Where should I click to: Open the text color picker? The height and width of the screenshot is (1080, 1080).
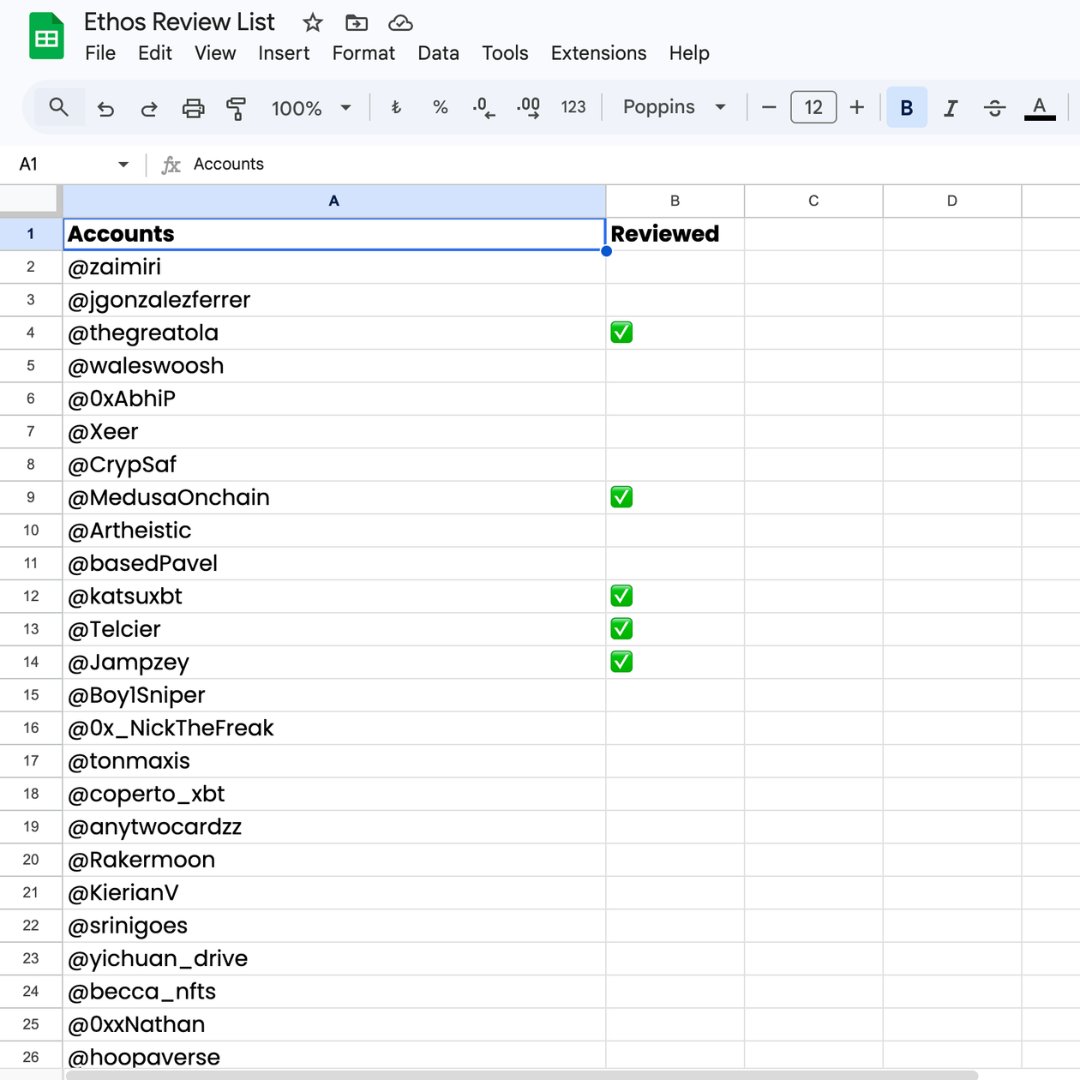coord(1039,108)
